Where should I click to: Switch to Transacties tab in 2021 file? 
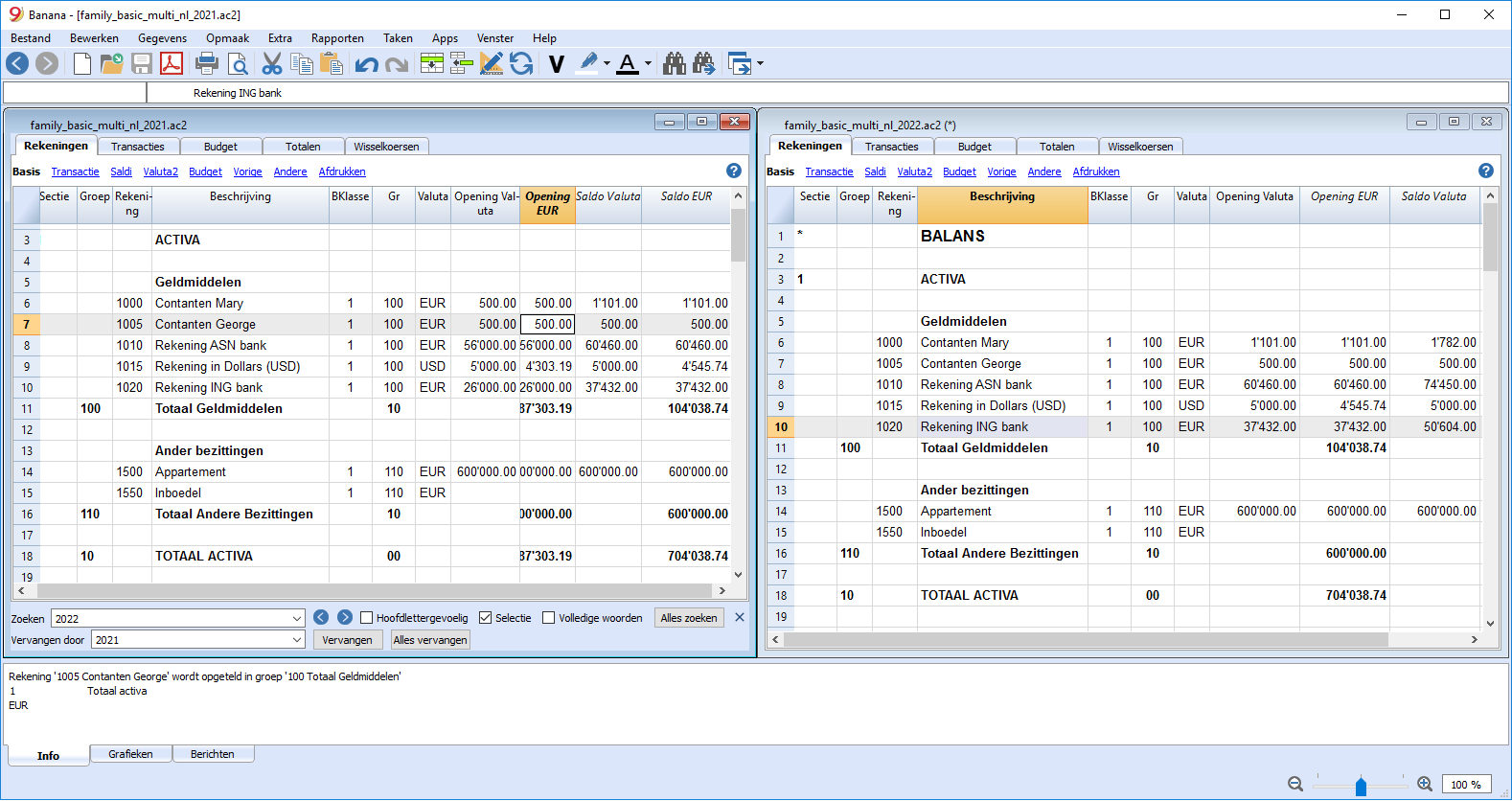pyautogui.click(x=137, y=147)
